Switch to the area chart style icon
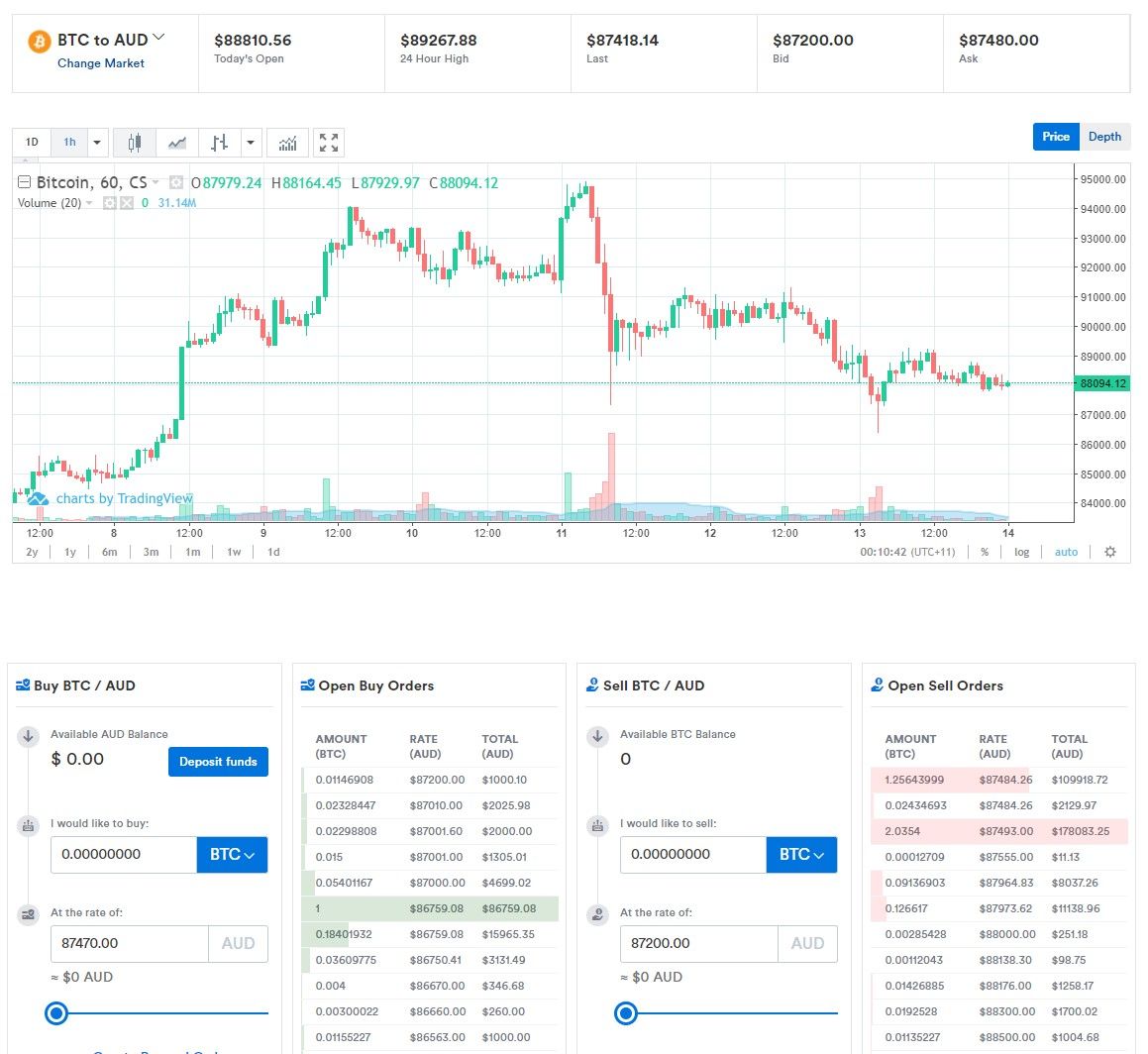 pyautogui.click(x=177, y=142)
